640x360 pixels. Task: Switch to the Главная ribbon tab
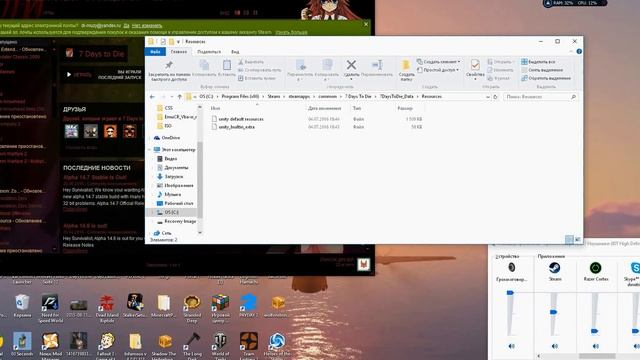point(179,52)
